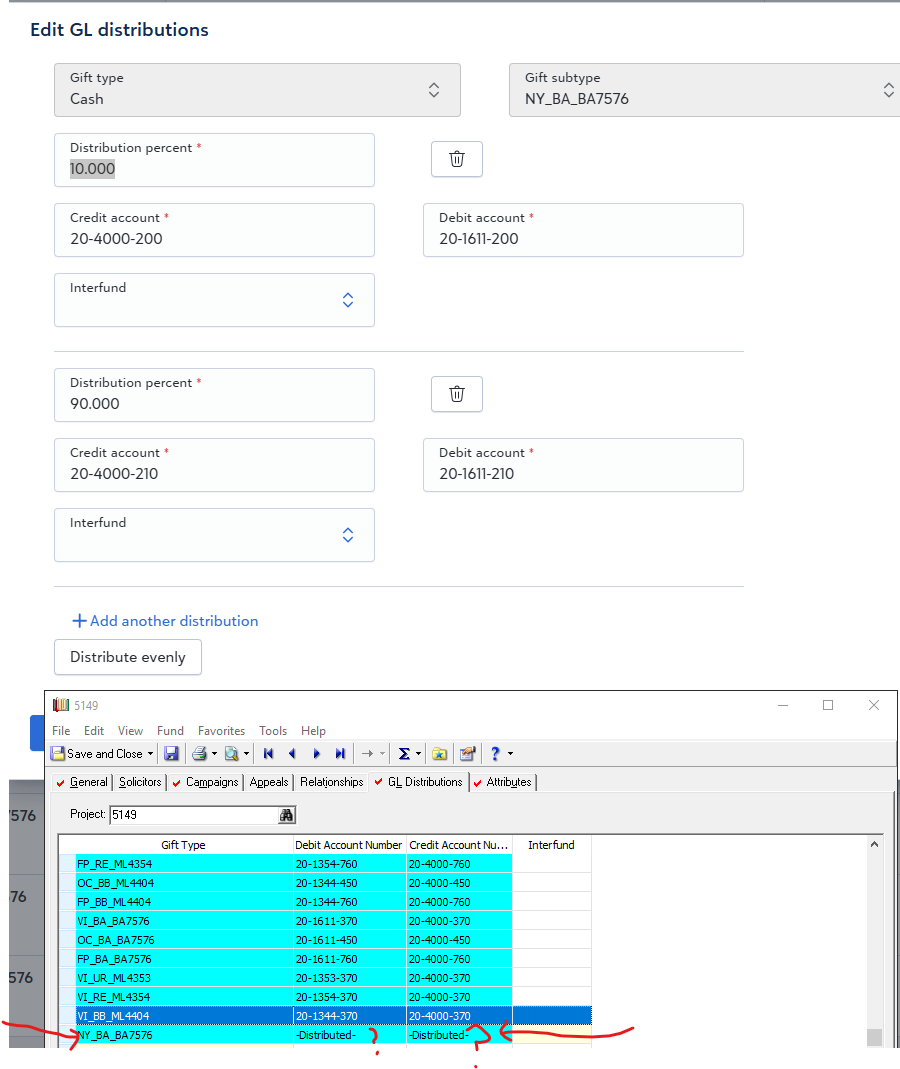Click Debit account field 20-1611-210
The height and width of the screenshot is (1069, 900).
click(x=583, y=465)
